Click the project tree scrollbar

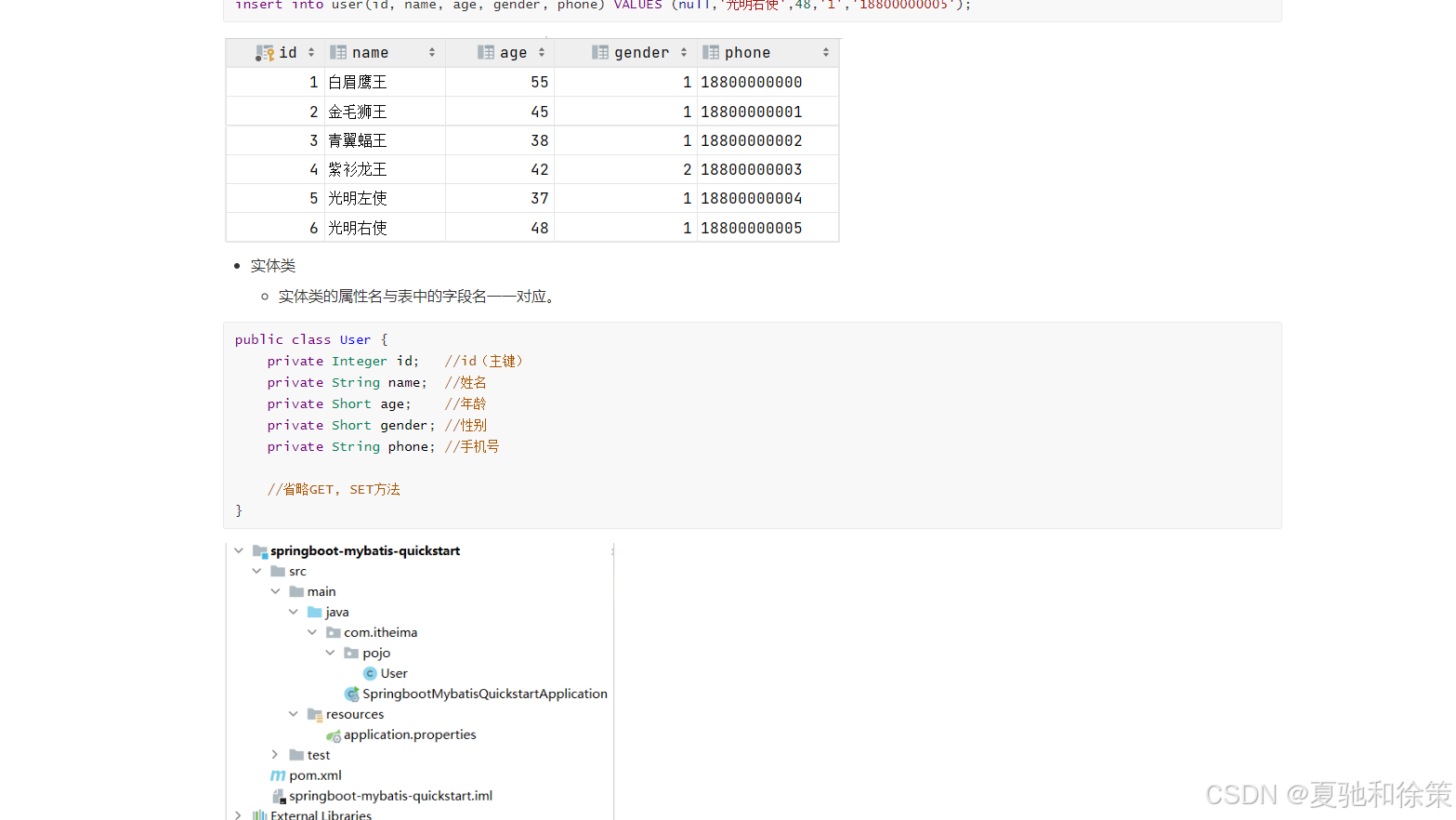(x=612, y=679)
